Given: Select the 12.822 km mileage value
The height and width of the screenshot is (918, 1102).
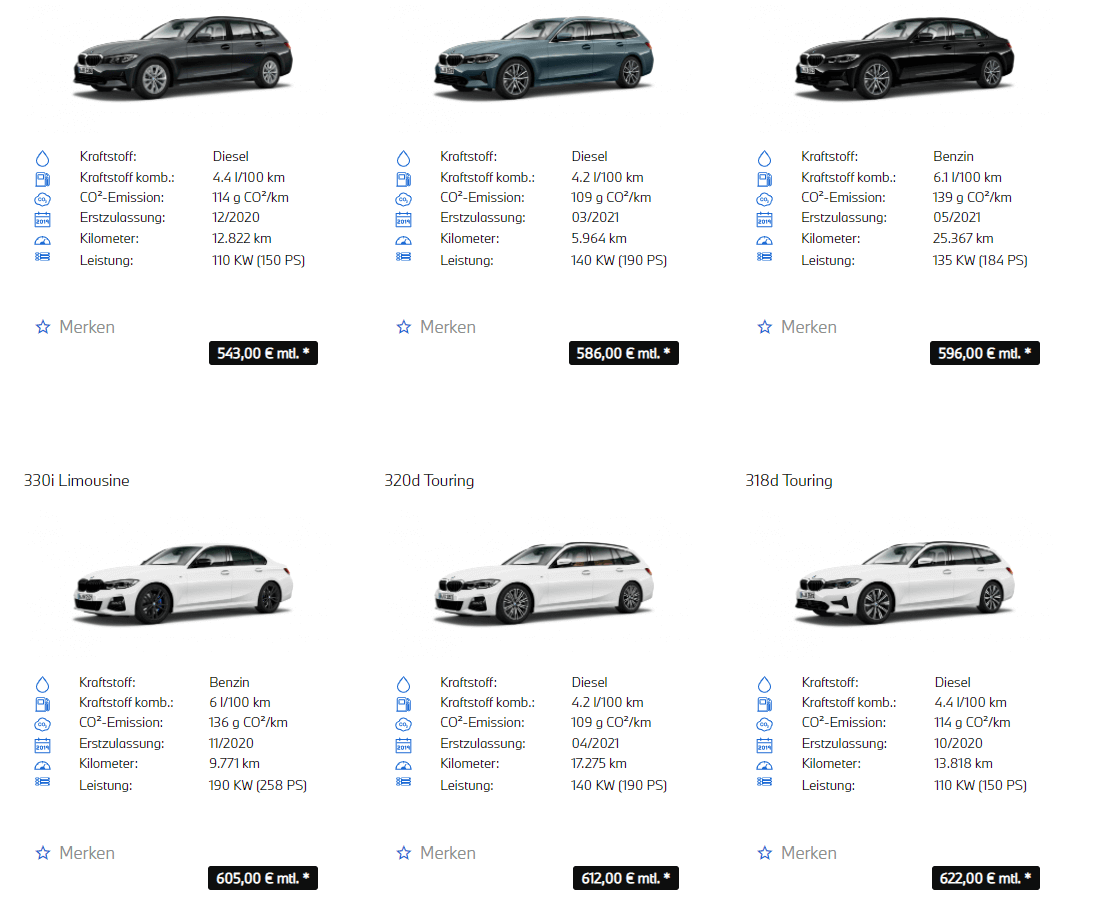Looking at the screenshot, I should click(242, 238).
